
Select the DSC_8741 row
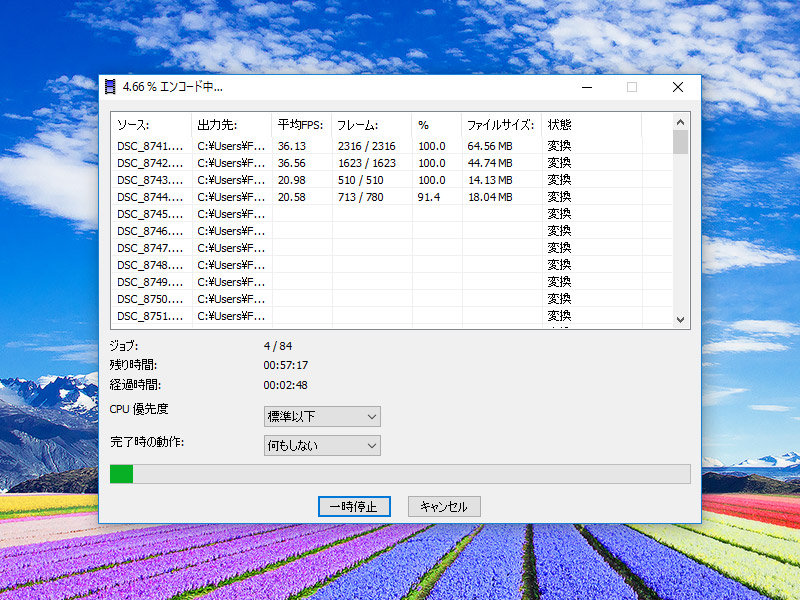[x=150, y=146]
